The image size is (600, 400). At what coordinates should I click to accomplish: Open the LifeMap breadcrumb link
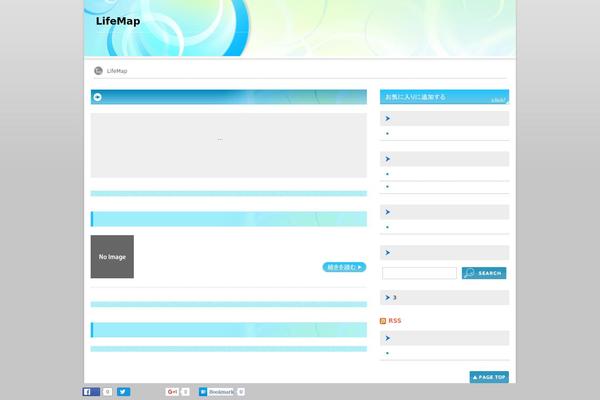(x=117, y=71)
